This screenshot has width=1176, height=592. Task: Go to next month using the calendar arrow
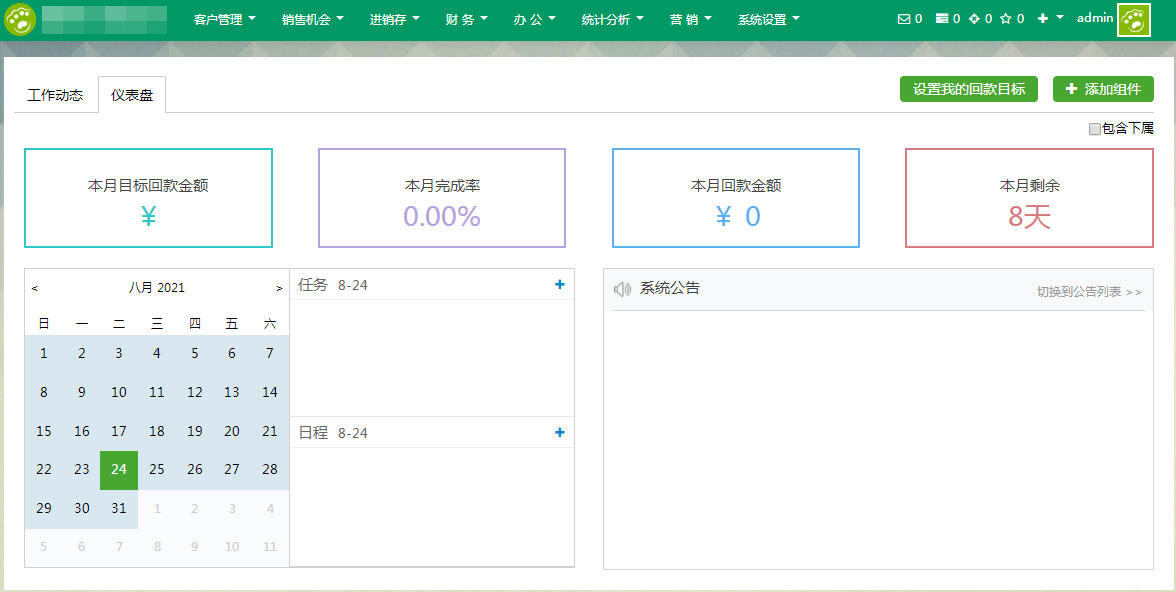[279, 287]
